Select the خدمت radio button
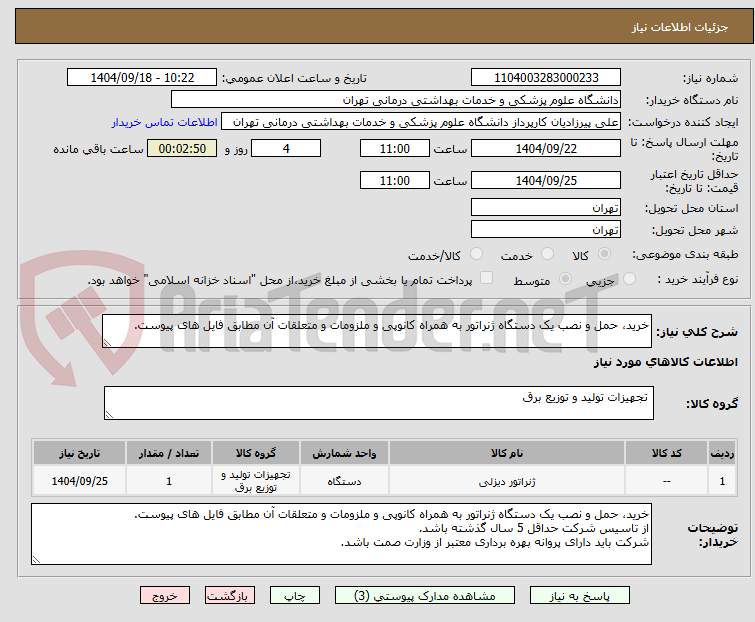This screenshot has width=755, height=622. [x=547, y=254]
